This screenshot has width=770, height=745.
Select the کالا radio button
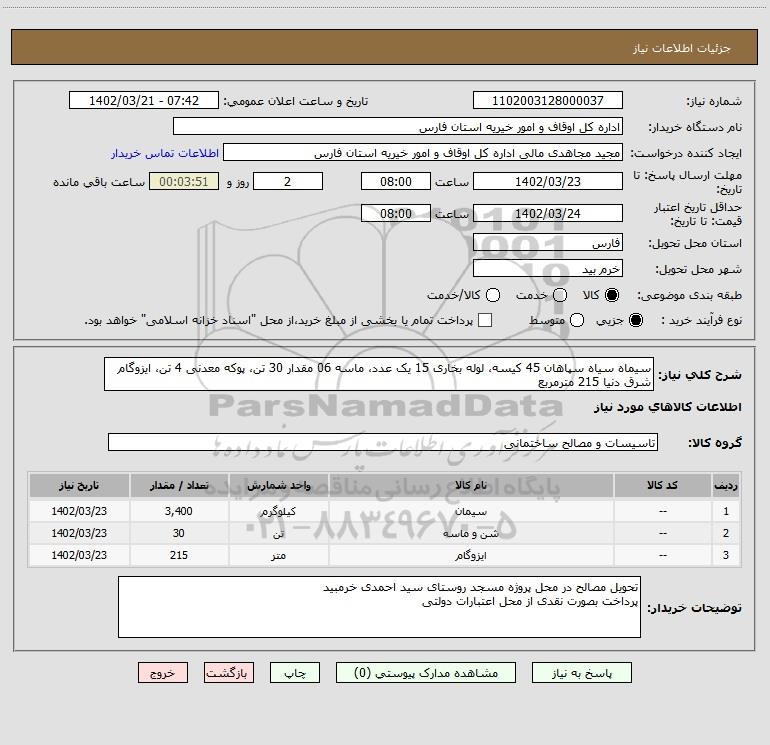[x=612, y=295]
